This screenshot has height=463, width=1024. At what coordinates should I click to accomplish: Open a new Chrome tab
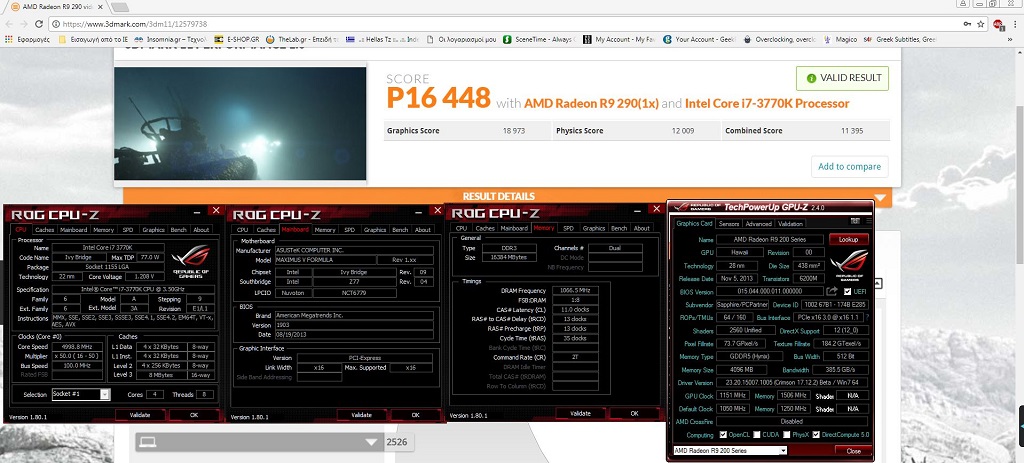point(120,7)
